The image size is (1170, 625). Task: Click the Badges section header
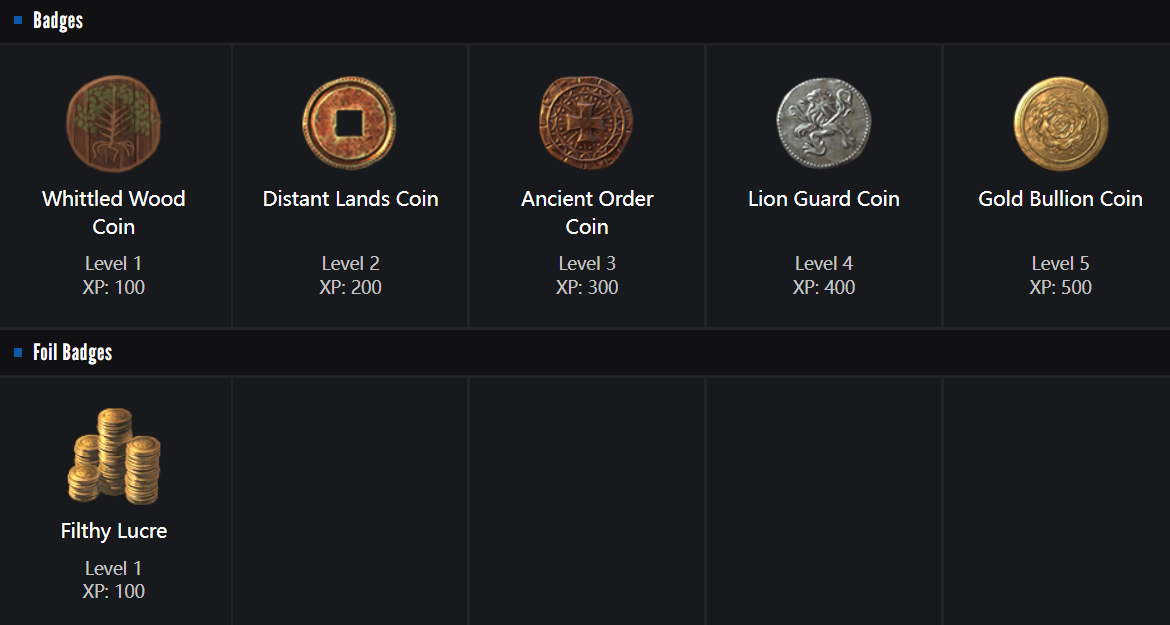[x=58, y=20]
